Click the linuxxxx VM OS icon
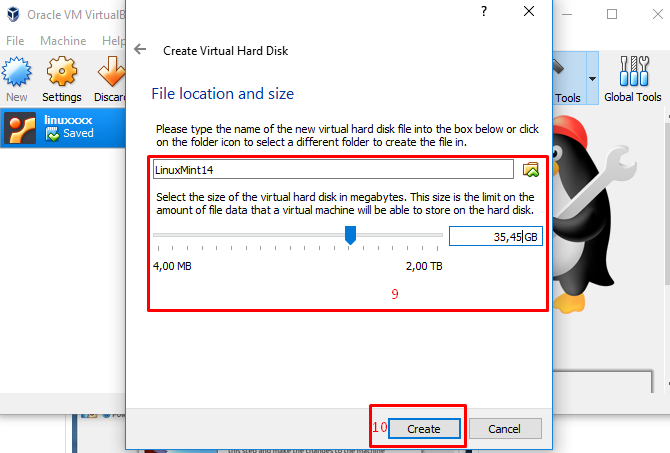 point(20,128)
